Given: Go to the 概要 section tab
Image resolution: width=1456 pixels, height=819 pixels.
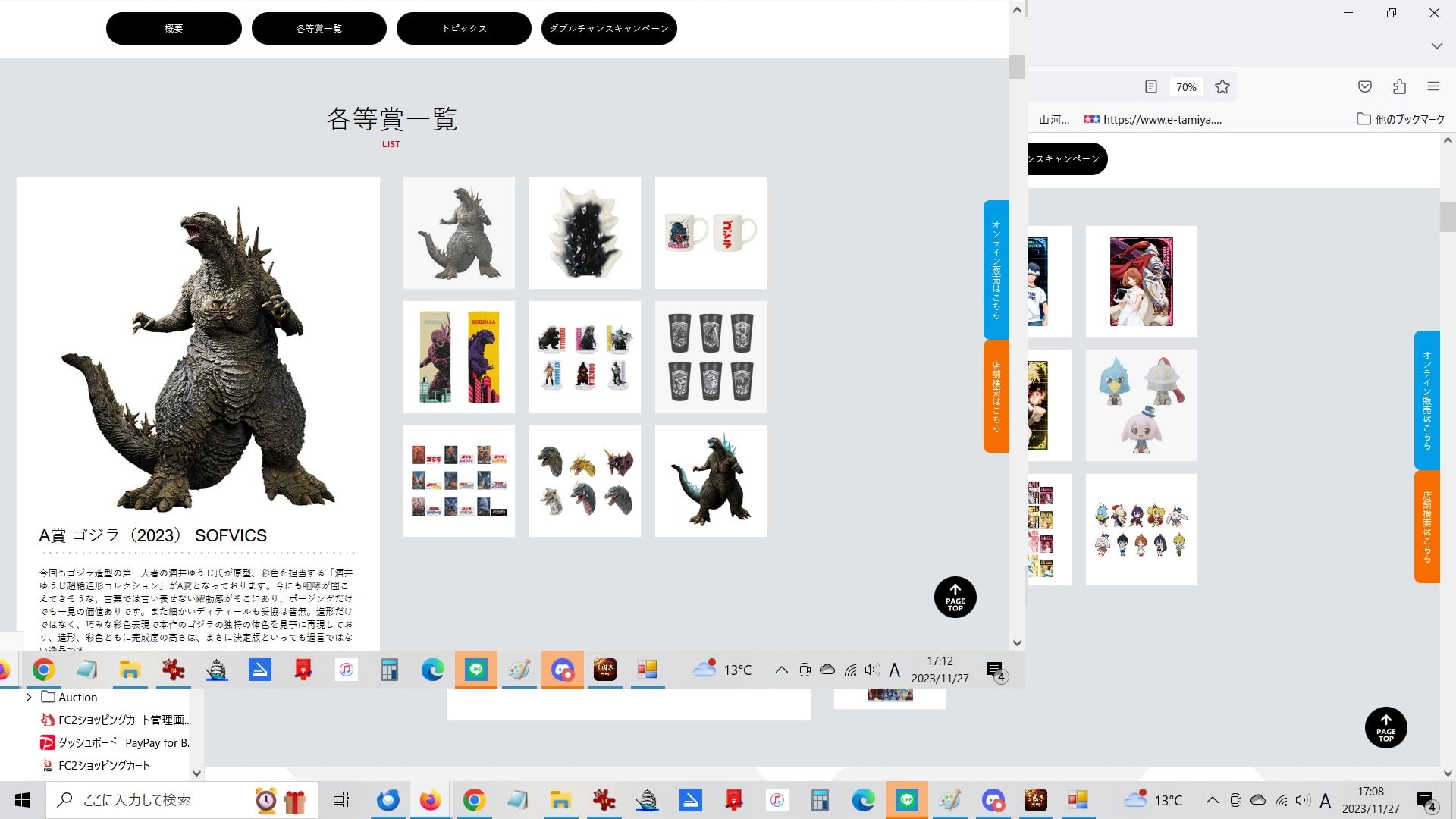Looking at the screenshot, I should coord(174,28).
